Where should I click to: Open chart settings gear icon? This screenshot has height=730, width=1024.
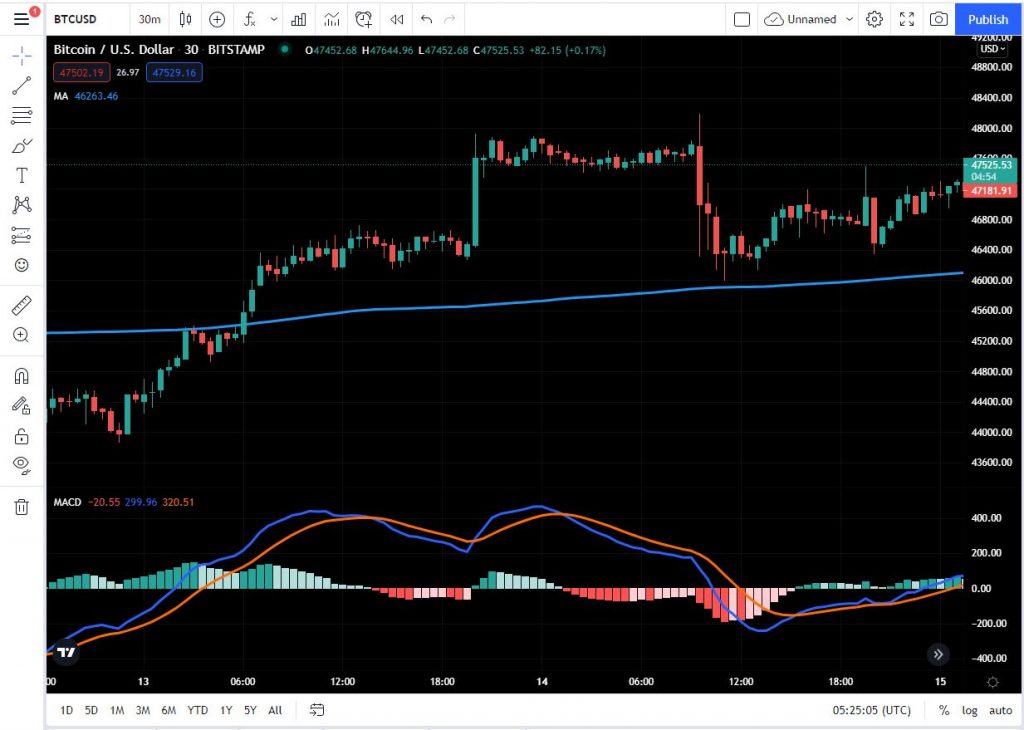[x=874, y=20]
